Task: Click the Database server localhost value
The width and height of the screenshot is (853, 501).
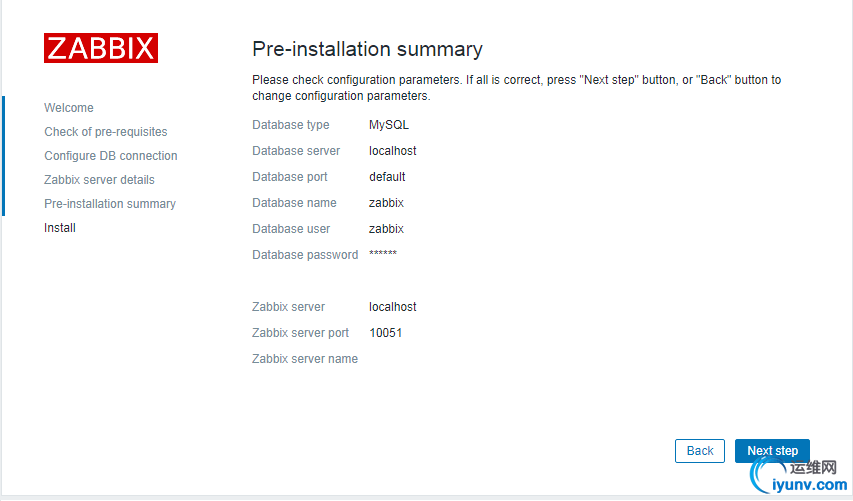Action: 393,151
